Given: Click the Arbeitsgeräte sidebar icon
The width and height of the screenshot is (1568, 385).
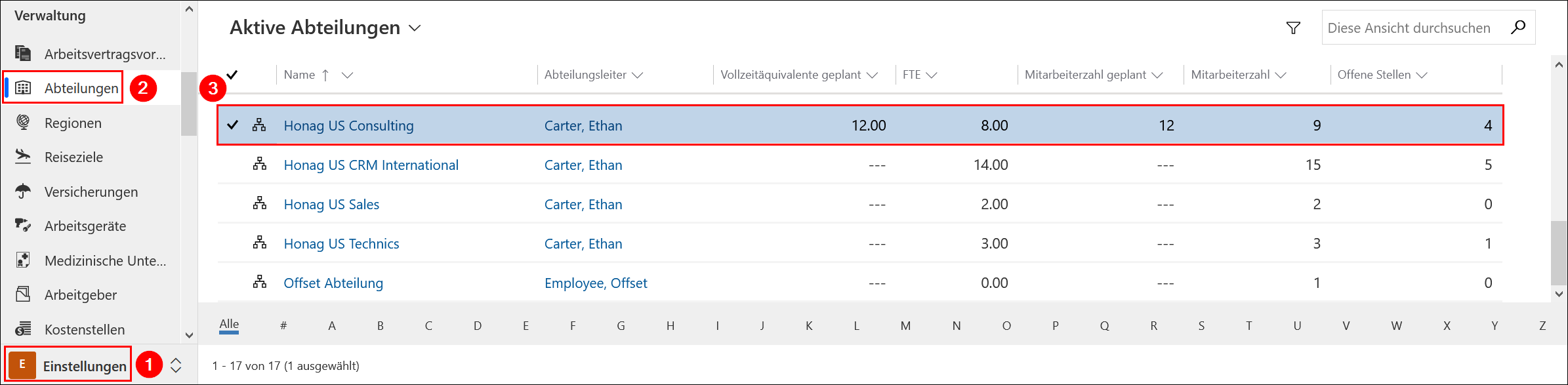Looking at the screenshot, I should point(23,226).
